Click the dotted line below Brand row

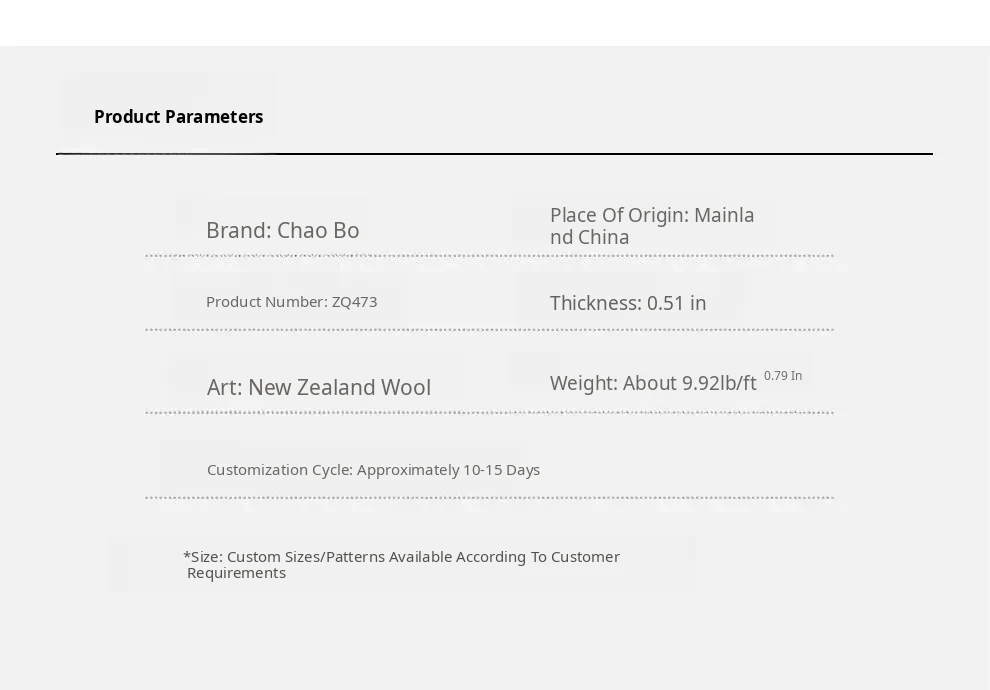point(489,256)
